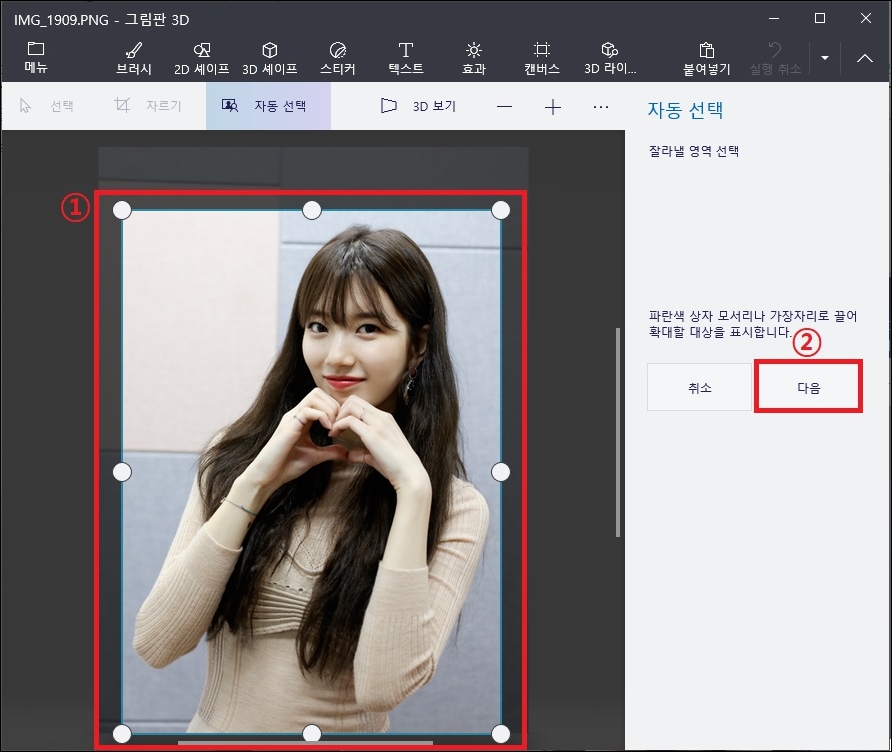Activate the 자르기 (Crop) tool
The image size is (892, 752).
click(148, 106)
